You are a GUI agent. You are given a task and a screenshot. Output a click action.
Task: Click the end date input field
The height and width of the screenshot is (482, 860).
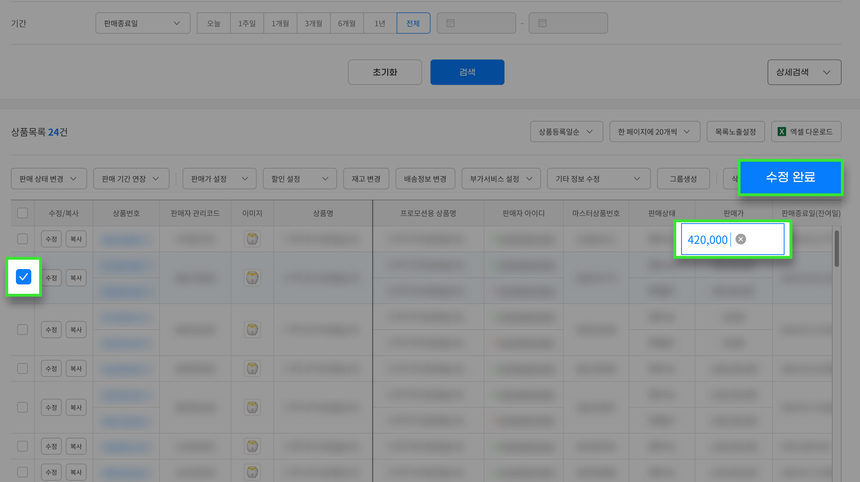coord(568,23)
